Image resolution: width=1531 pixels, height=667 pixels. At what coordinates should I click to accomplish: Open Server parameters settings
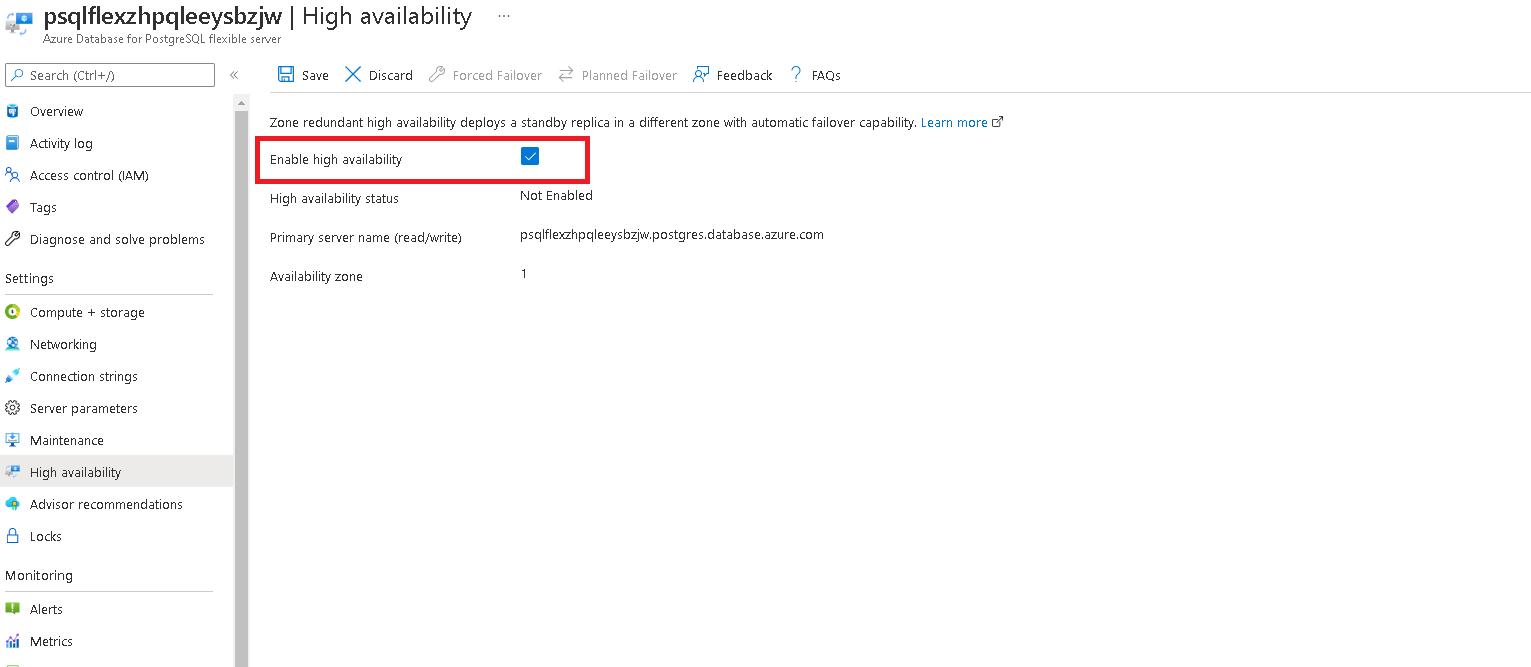[x=84, y=408]
